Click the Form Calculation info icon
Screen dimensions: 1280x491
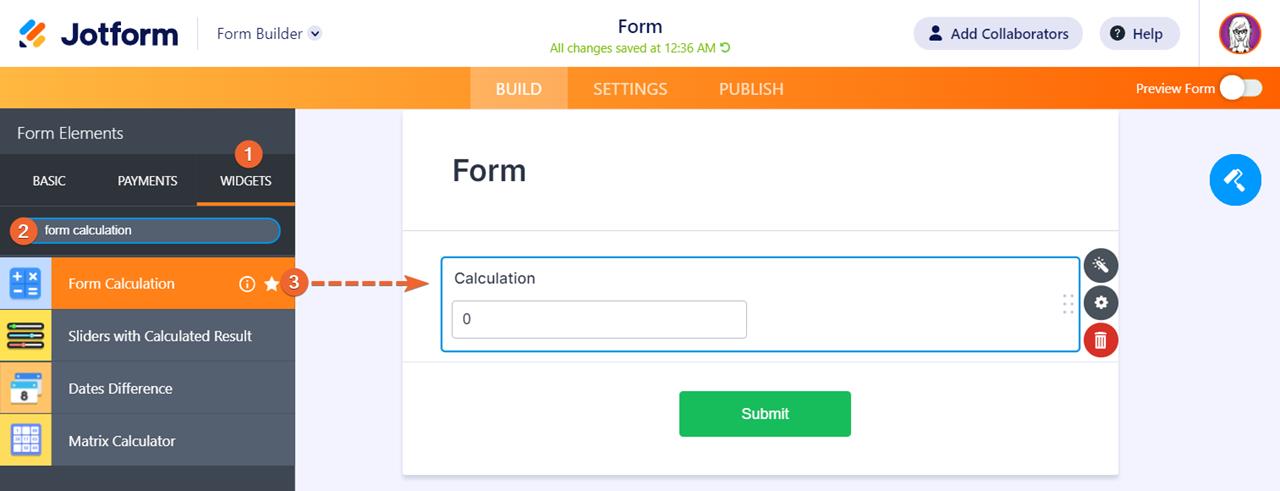coord(247,284)
